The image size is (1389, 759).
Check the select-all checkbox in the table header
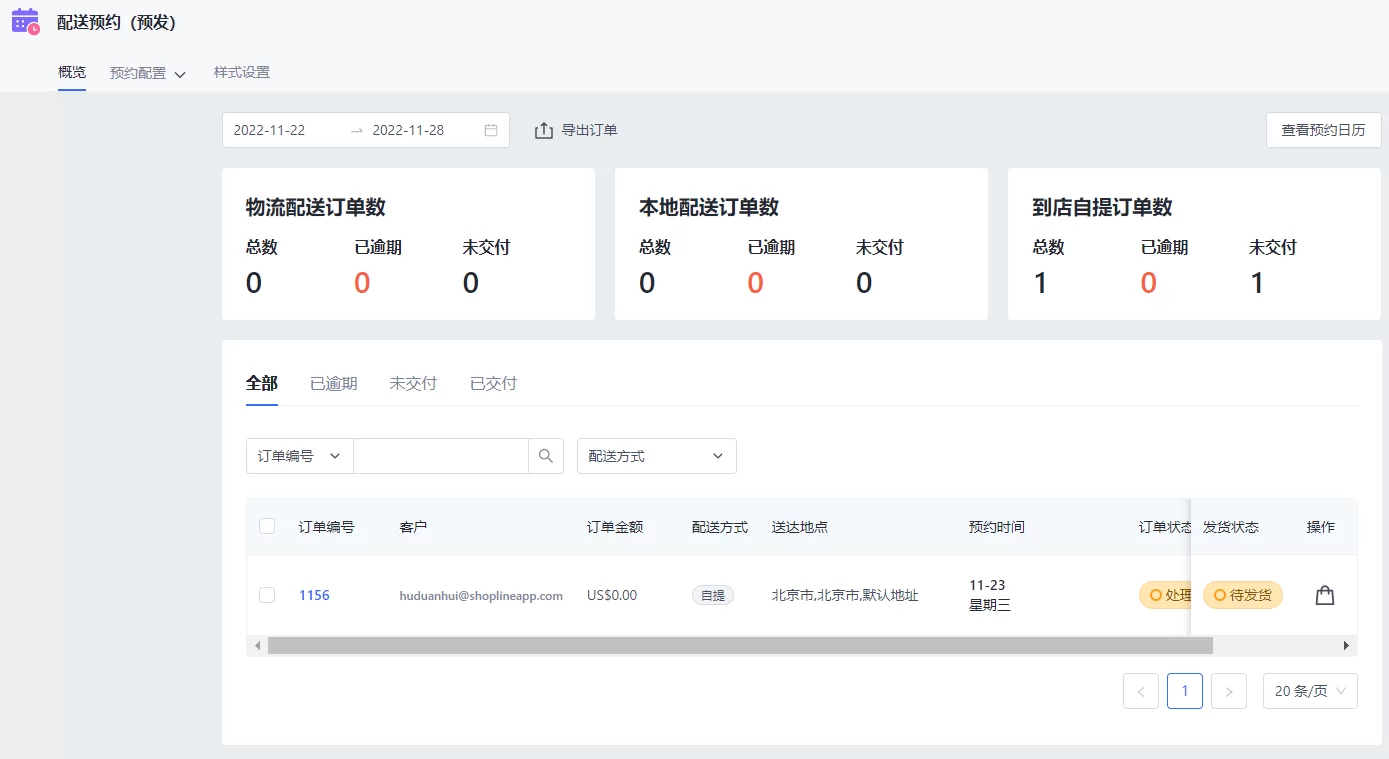[x=267, y=526]
